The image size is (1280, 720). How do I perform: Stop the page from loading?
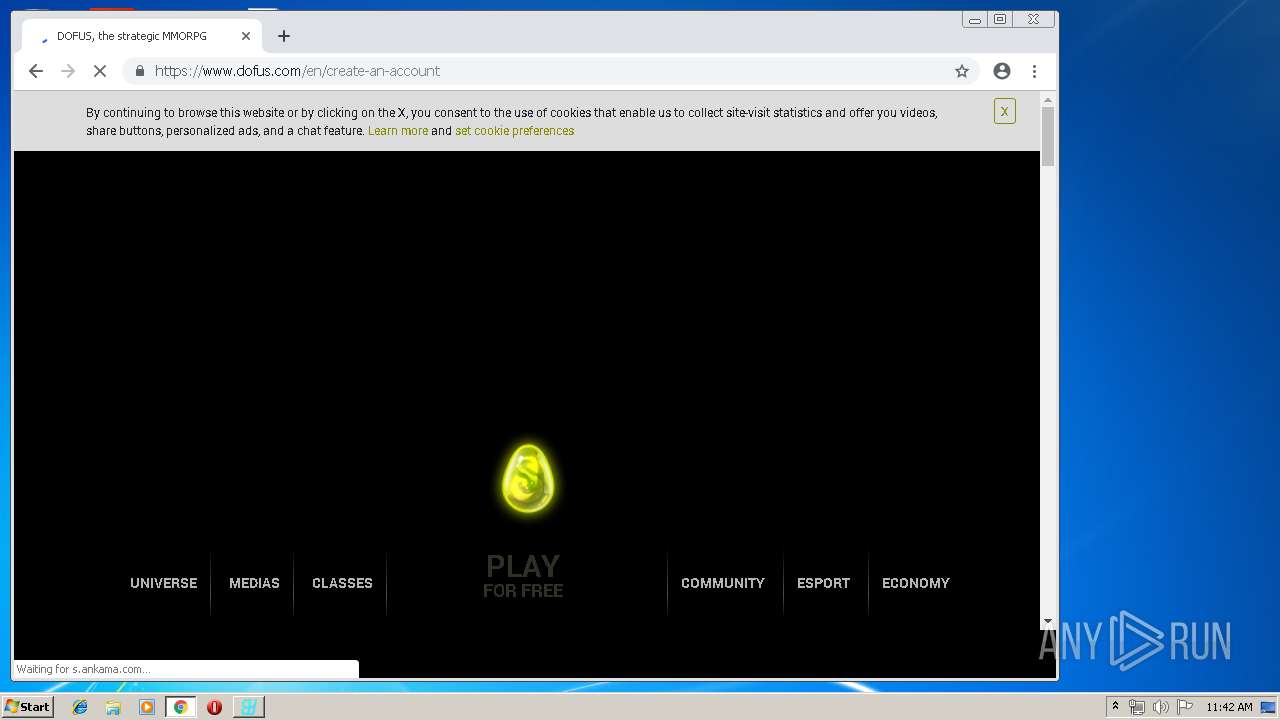point(100,71)
